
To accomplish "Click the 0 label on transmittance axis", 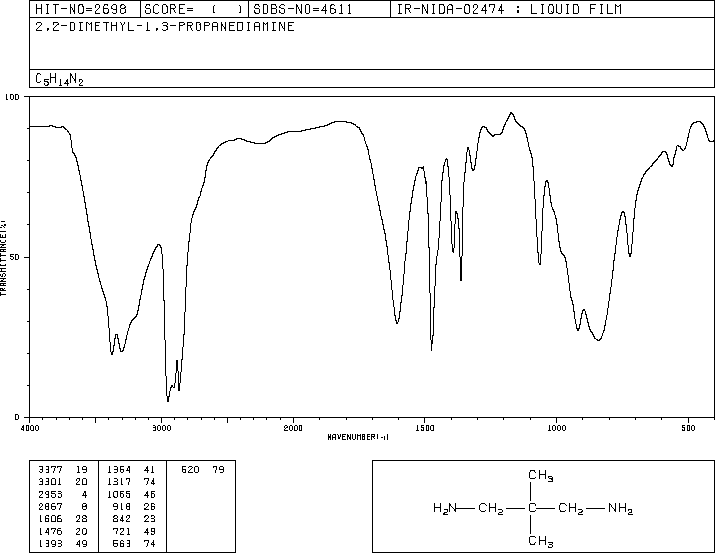I will tap(17, 417).
